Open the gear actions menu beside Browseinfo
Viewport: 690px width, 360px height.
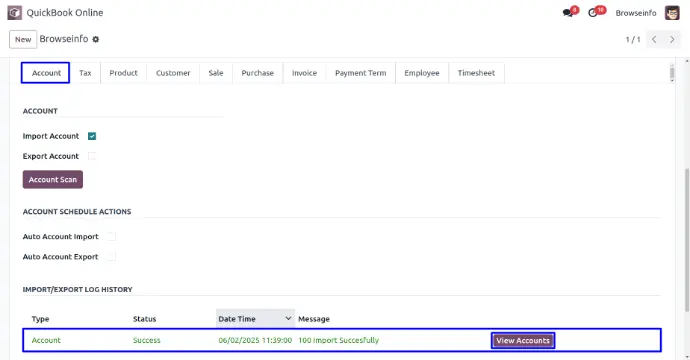[x=95, y=39]
